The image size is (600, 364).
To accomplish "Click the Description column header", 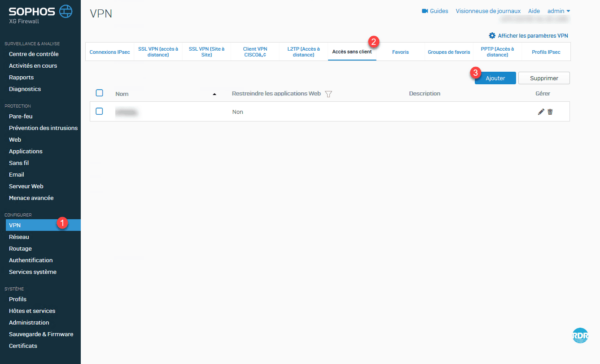I will pyautogui.click(x=424, y=93).
